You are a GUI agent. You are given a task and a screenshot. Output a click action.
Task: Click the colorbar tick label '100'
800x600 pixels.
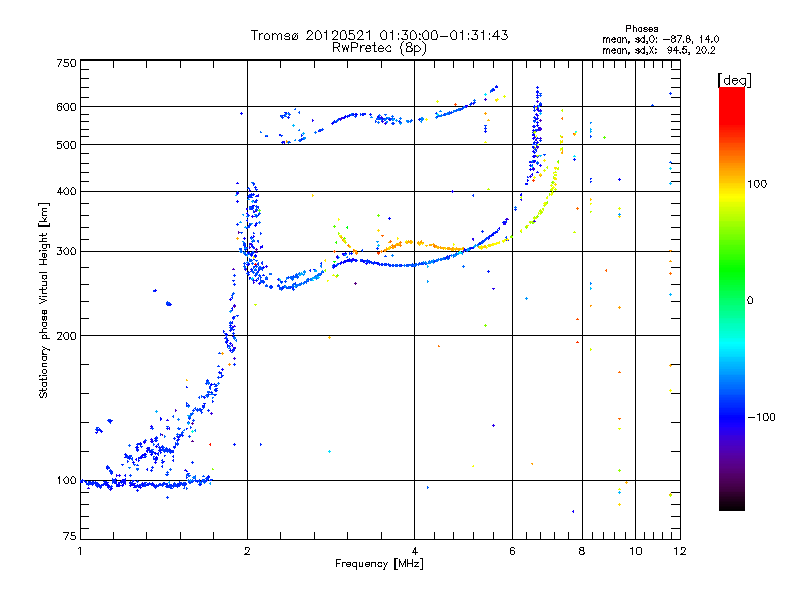757,184
